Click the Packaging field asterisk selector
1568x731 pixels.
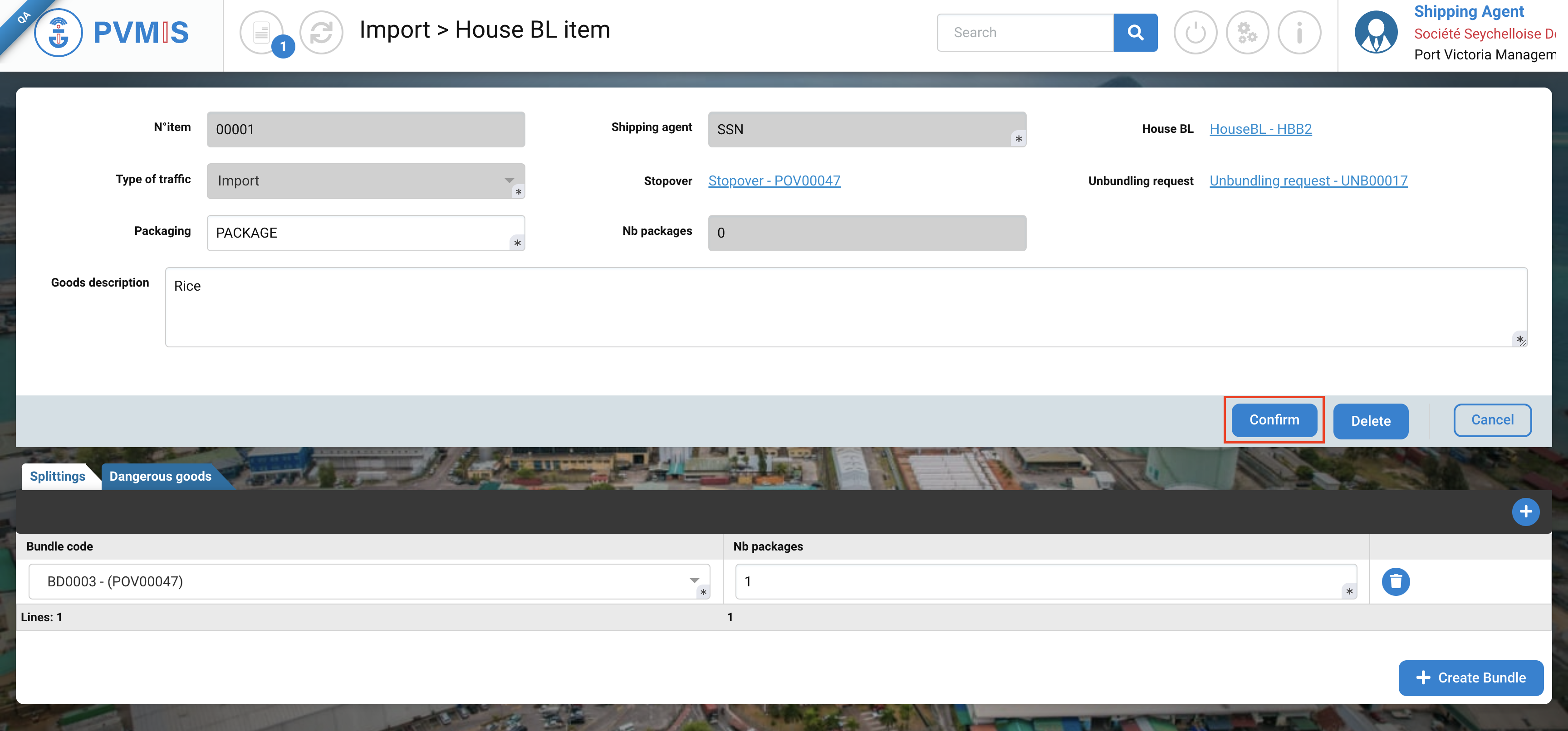(517, 243)
